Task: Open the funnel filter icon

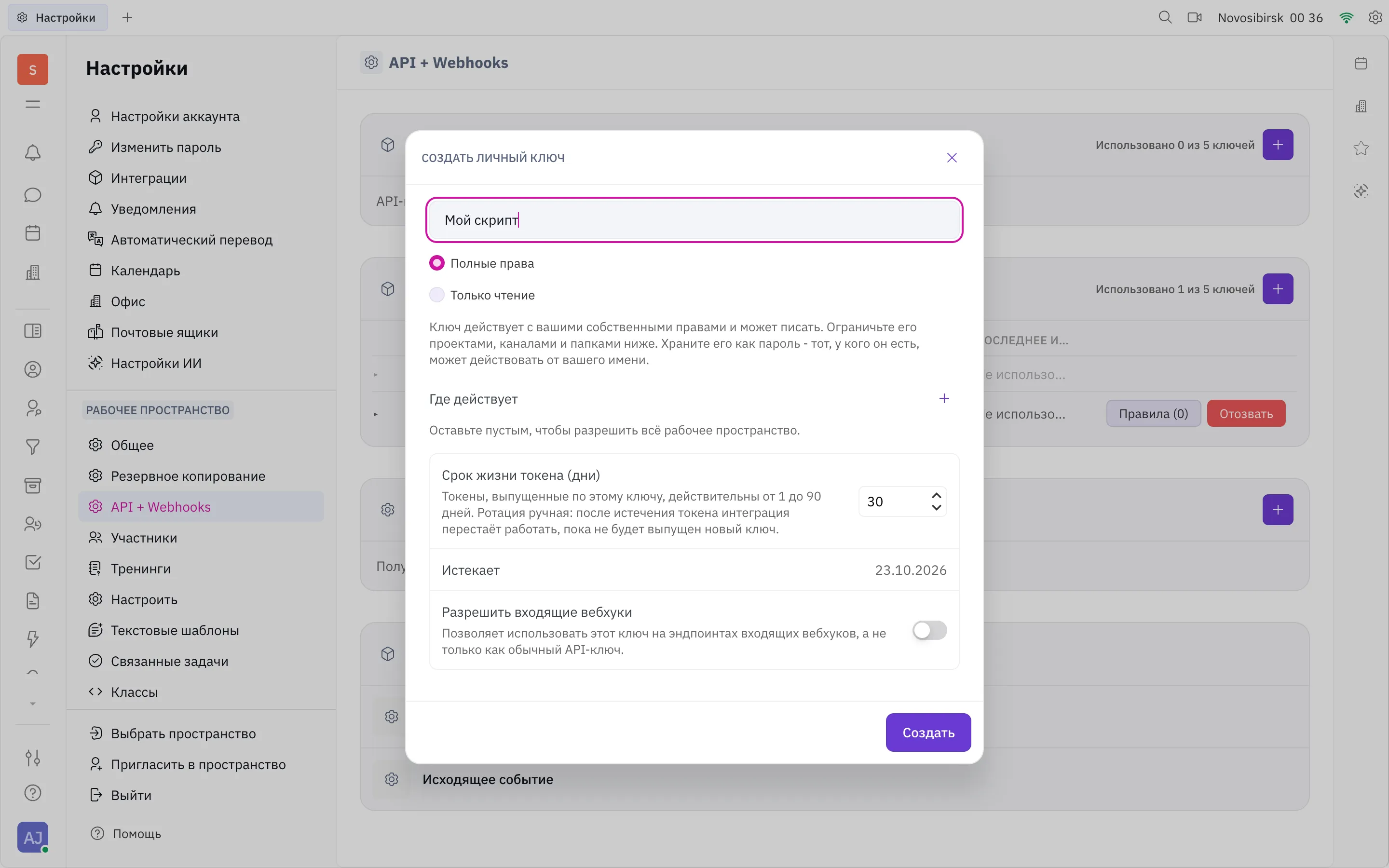Action: tap(33, 447)
